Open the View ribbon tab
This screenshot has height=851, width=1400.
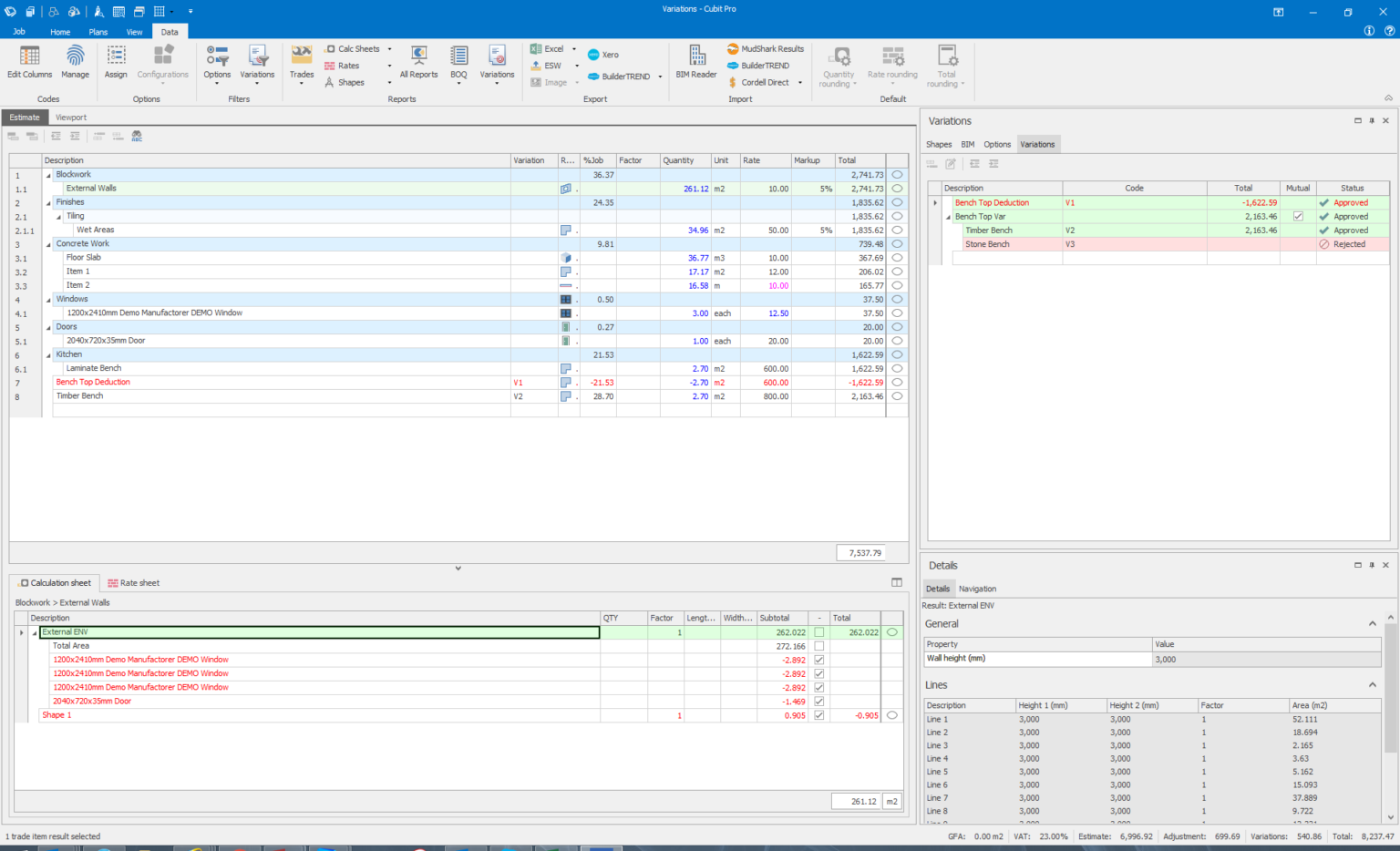134,31
